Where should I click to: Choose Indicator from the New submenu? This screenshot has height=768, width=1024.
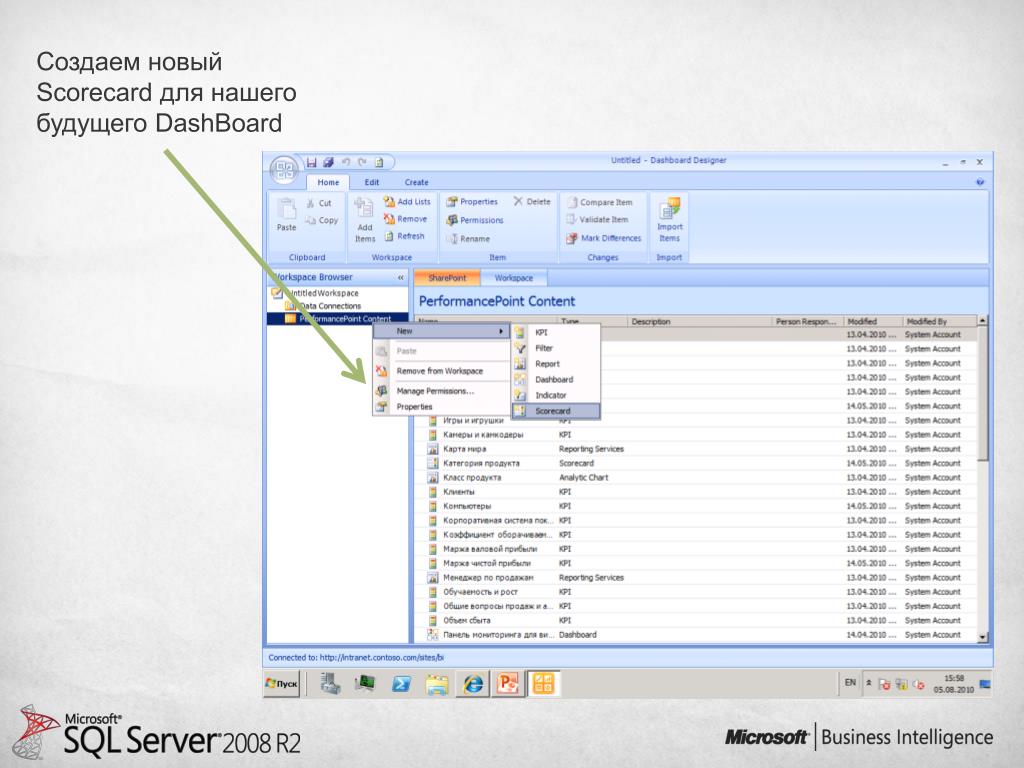coord(556,395)
